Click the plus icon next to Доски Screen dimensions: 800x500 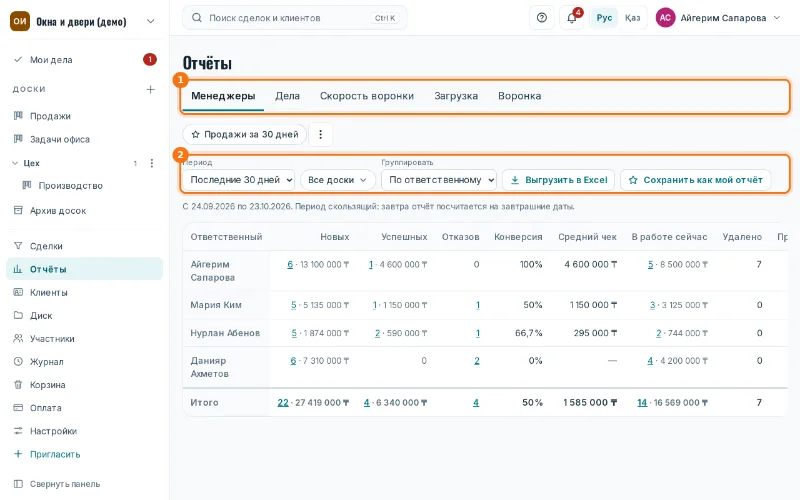pyautogui.click(x=151, y=89)
